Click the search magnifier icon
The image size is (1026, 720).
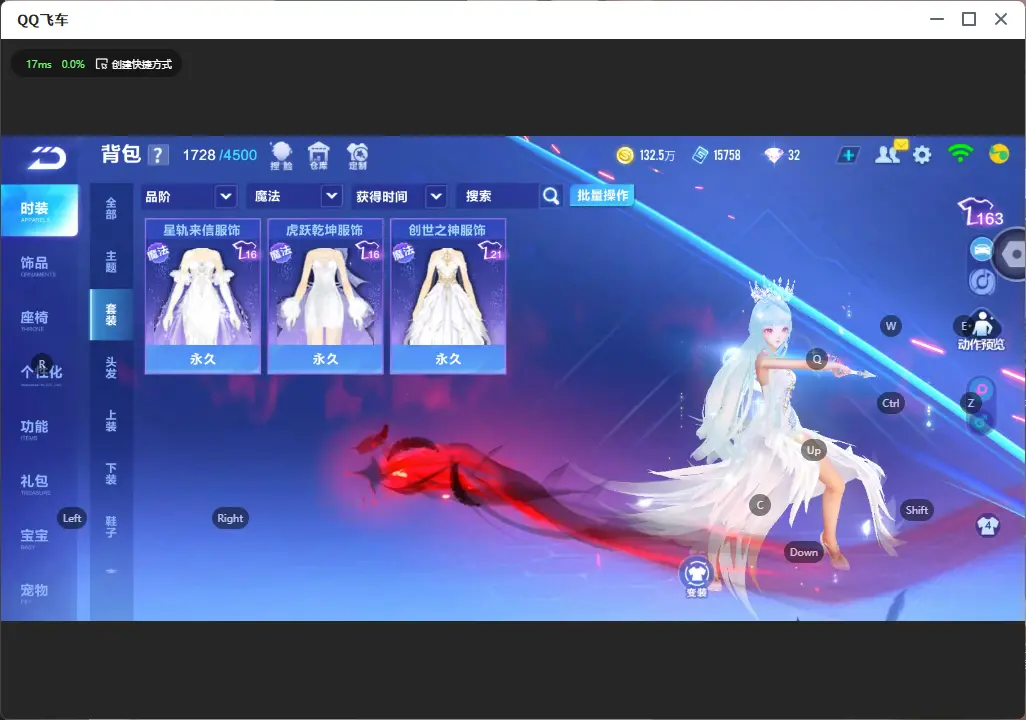[x=551, y=196]
